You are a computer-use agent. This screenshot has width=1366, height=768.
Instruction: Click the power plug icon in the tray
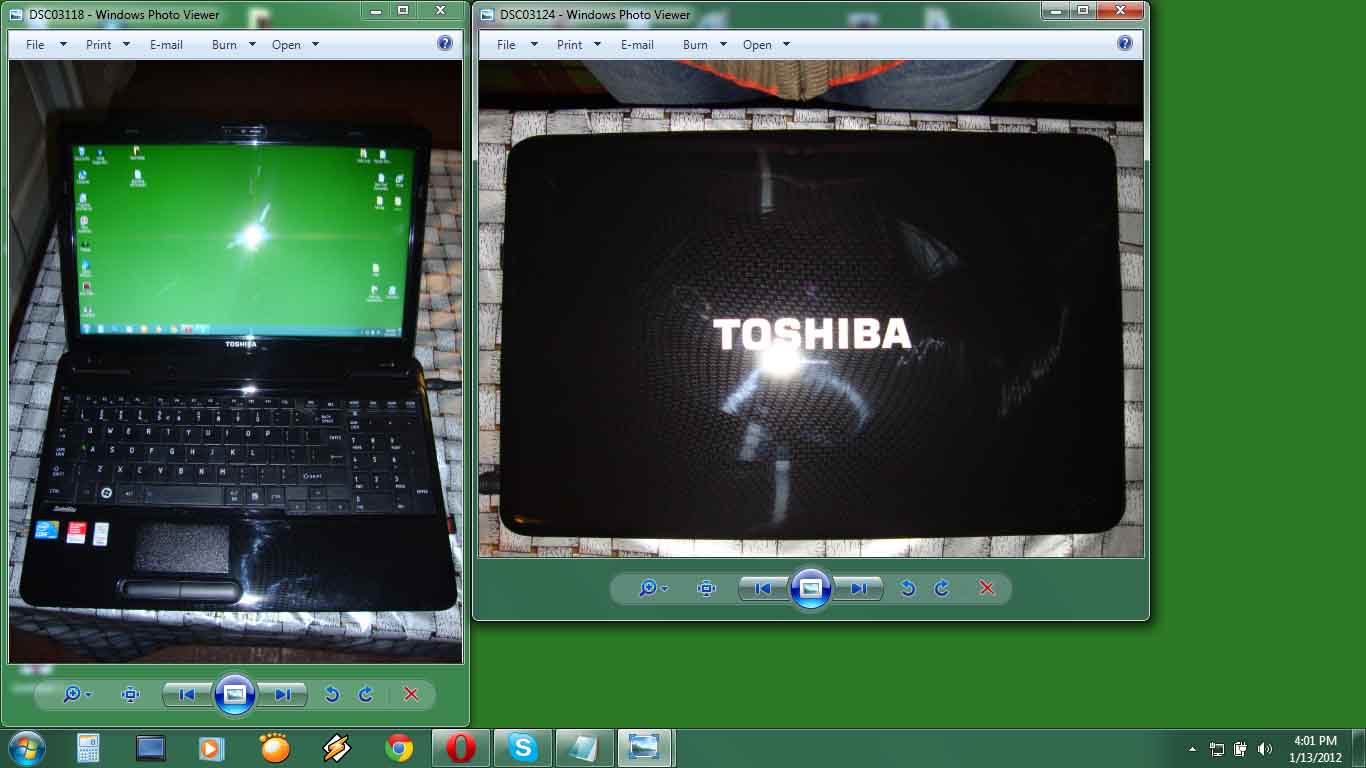pyautogui.click(x=1241, y=749)
